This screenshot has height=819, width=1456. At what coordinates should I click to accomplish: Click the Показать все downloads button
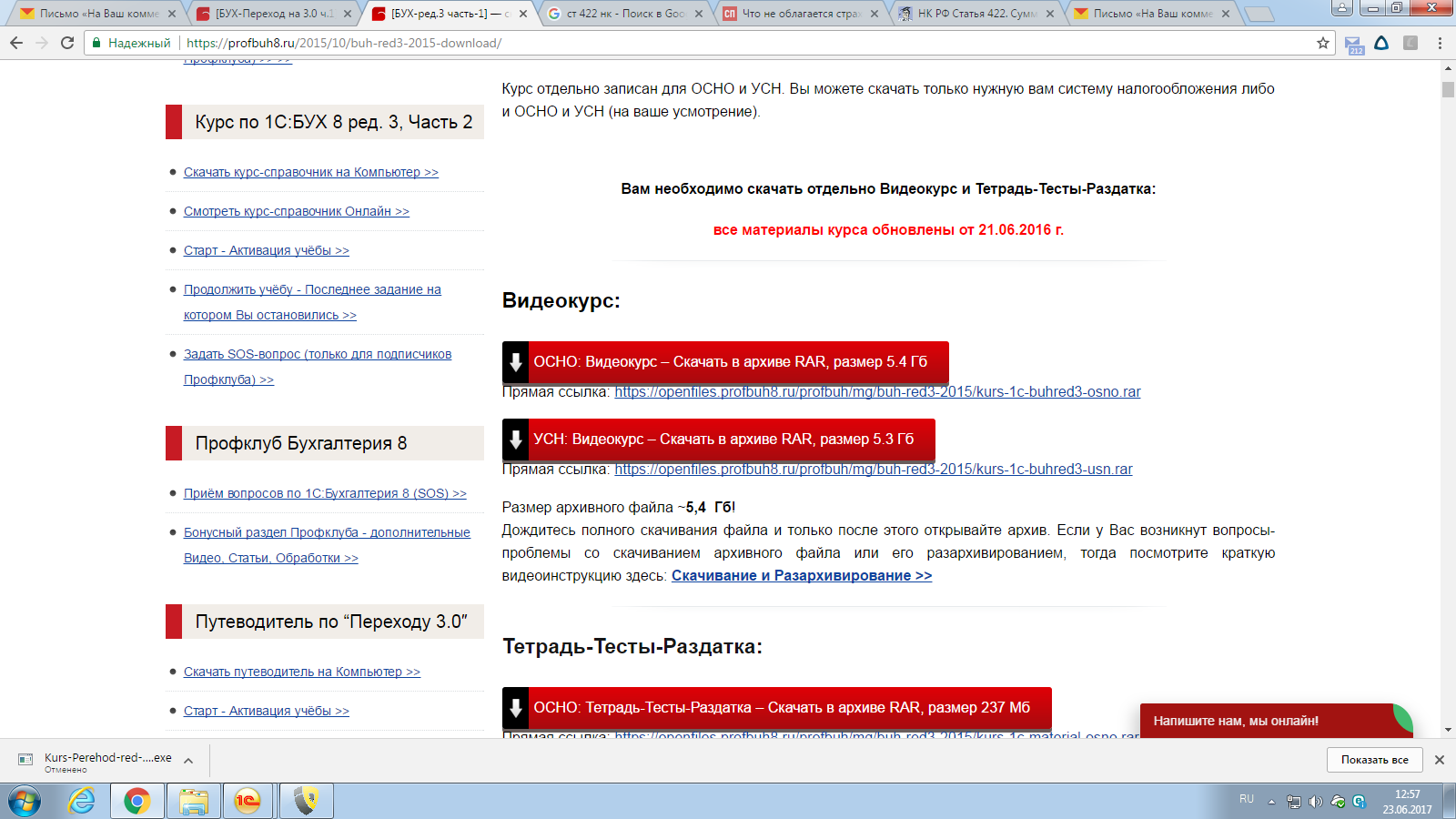(1374, 760)
